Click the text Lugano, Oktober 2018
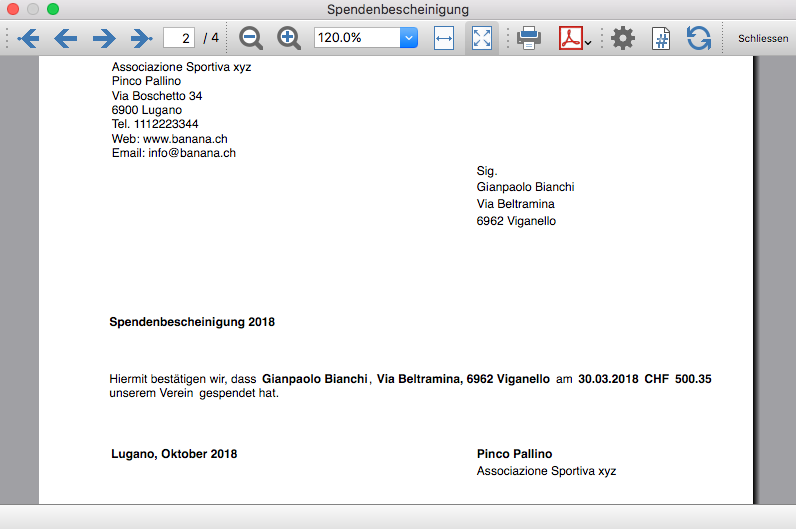796x529 pixels. [x=174, y=454]
